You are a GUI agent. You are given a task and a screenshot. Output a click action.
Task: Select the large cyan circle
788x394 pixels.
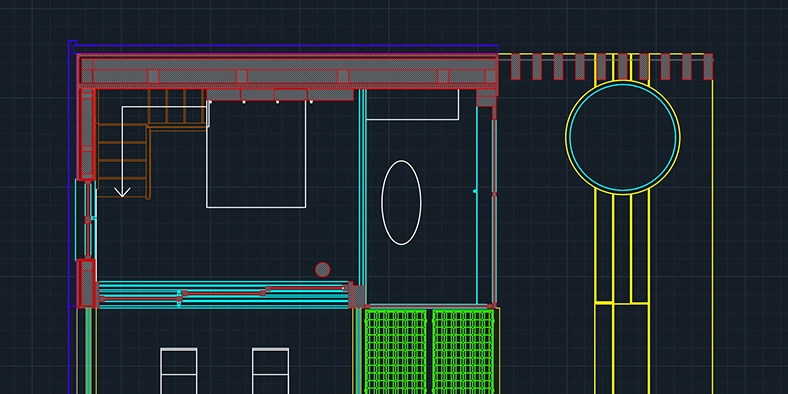point(623,137)
